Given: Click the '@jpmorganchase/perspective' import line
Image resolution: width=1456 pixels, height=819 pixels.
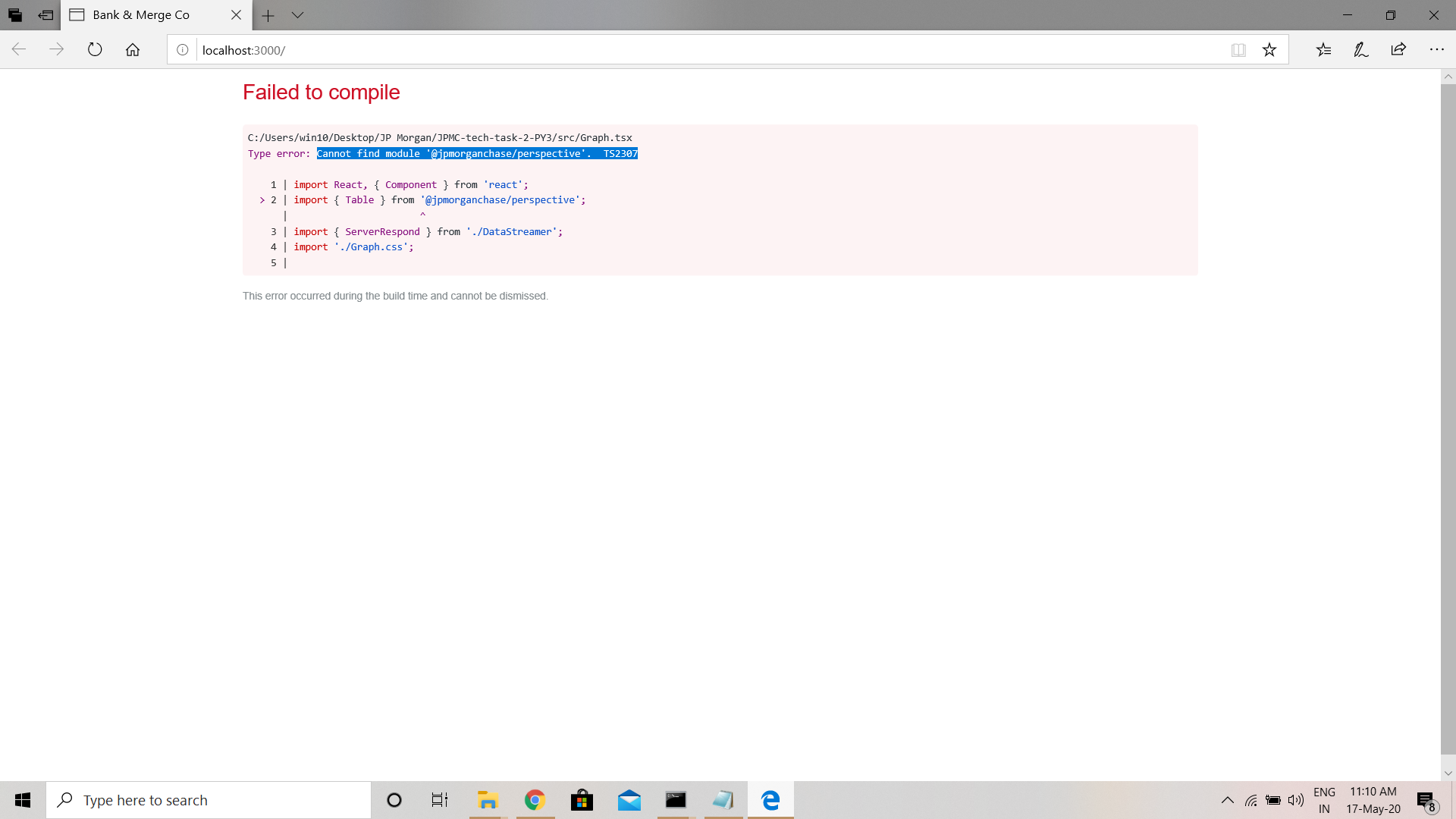Looking at the screenshot, I should (439, 199).
